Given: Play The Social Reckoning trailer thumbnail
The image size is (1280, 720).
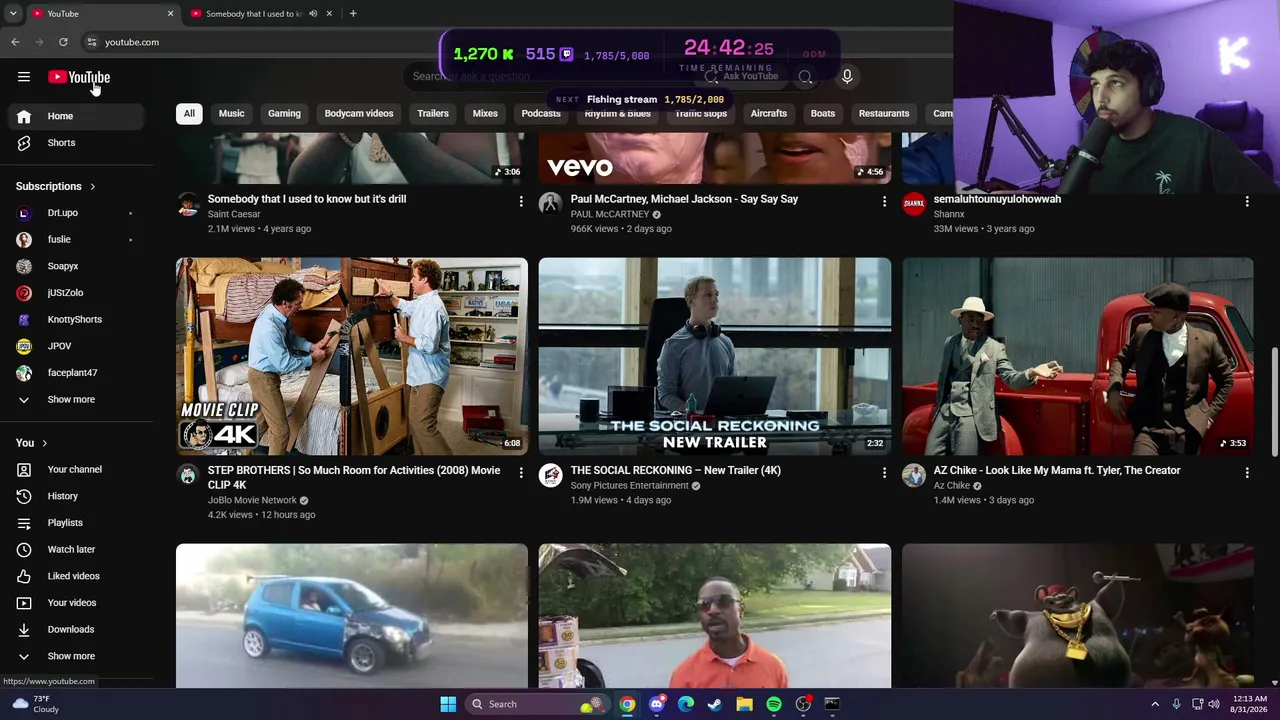Looking at the screenshot, I should 715,356.
